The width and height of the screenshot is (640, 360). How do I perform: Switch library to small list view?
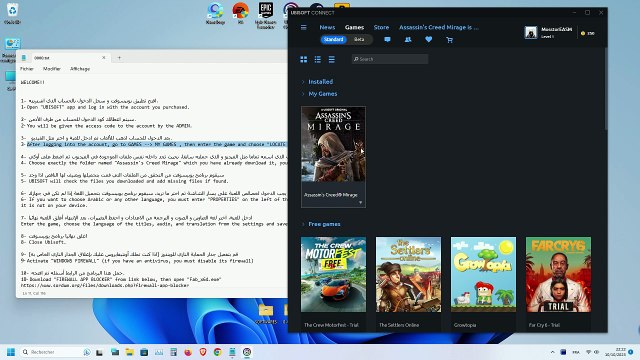tap(318, 60)
